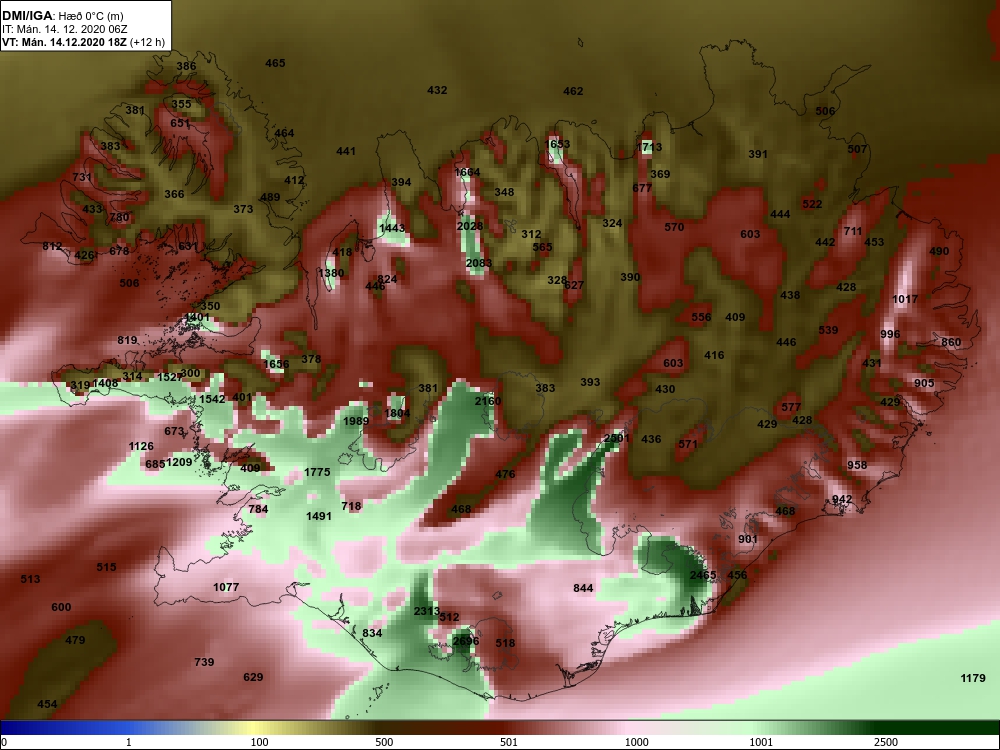
Task: Select the value 479 on the map
Action: click(75, 640)
